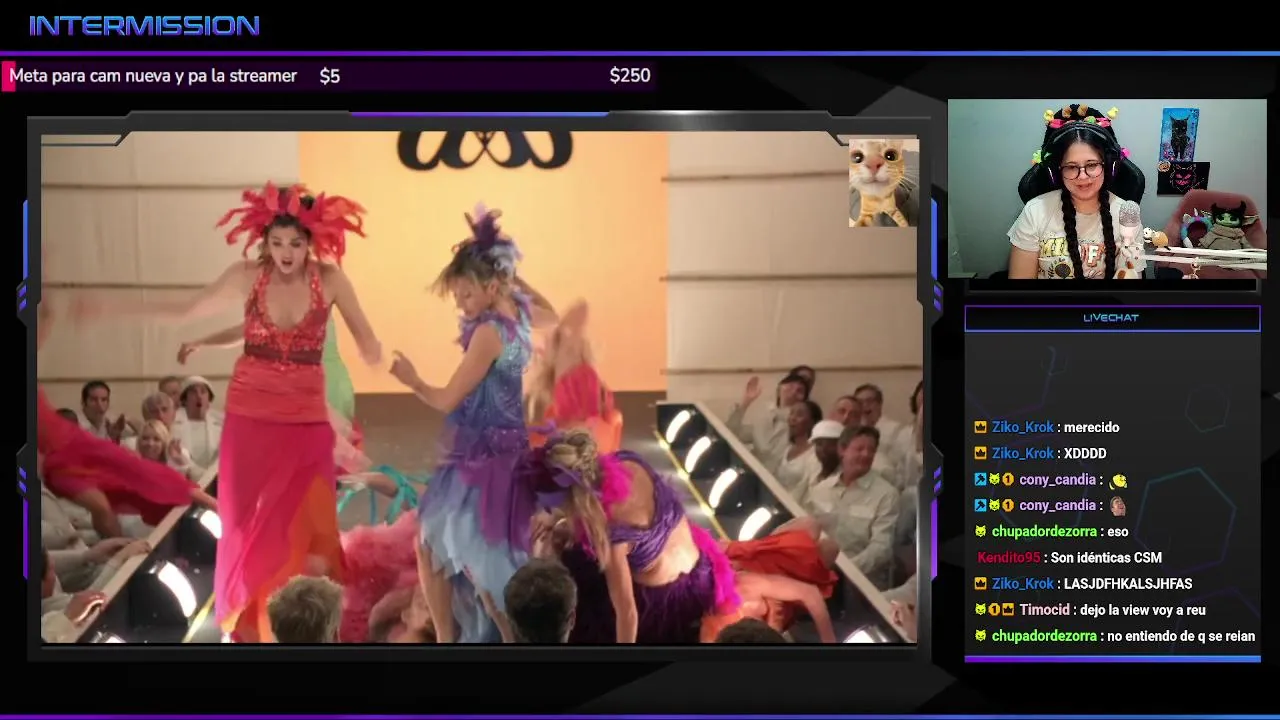Click the goal text 'Meta para cam nueva y pa la streamer'

click(153, 75)
